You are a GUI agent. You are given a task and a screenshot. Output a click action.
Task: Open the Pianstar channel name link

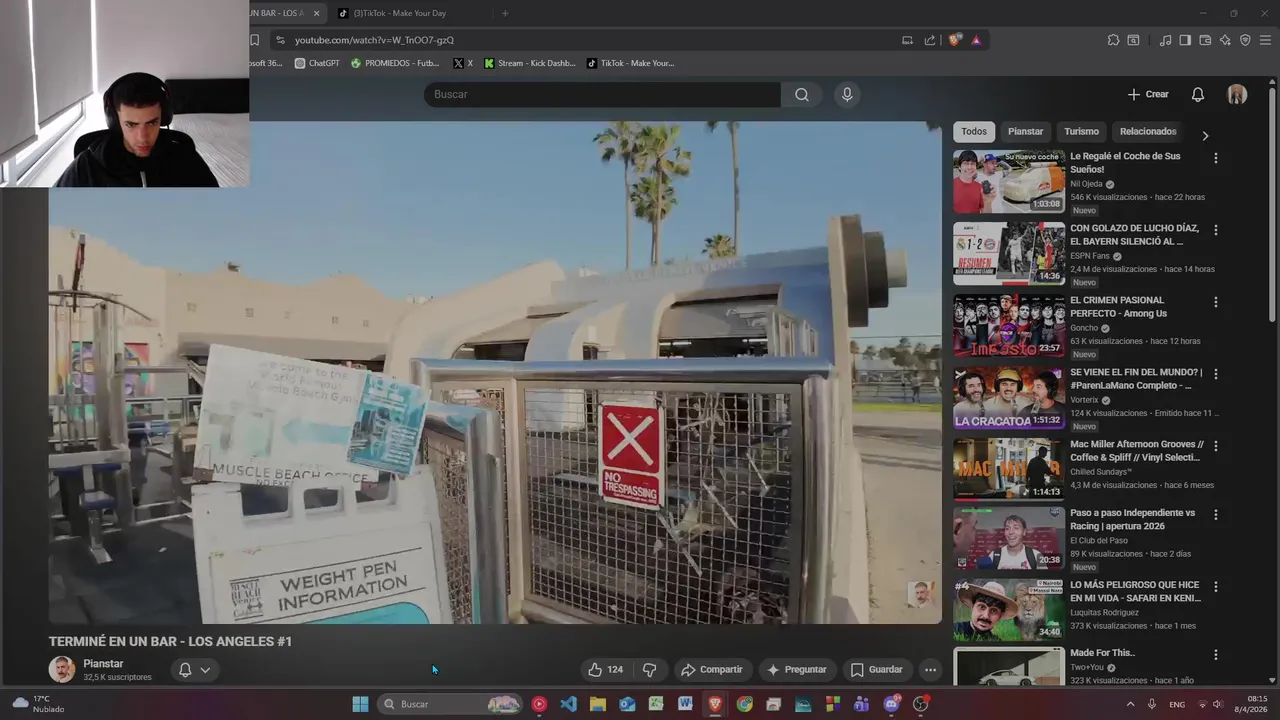[x=103, y=663]
